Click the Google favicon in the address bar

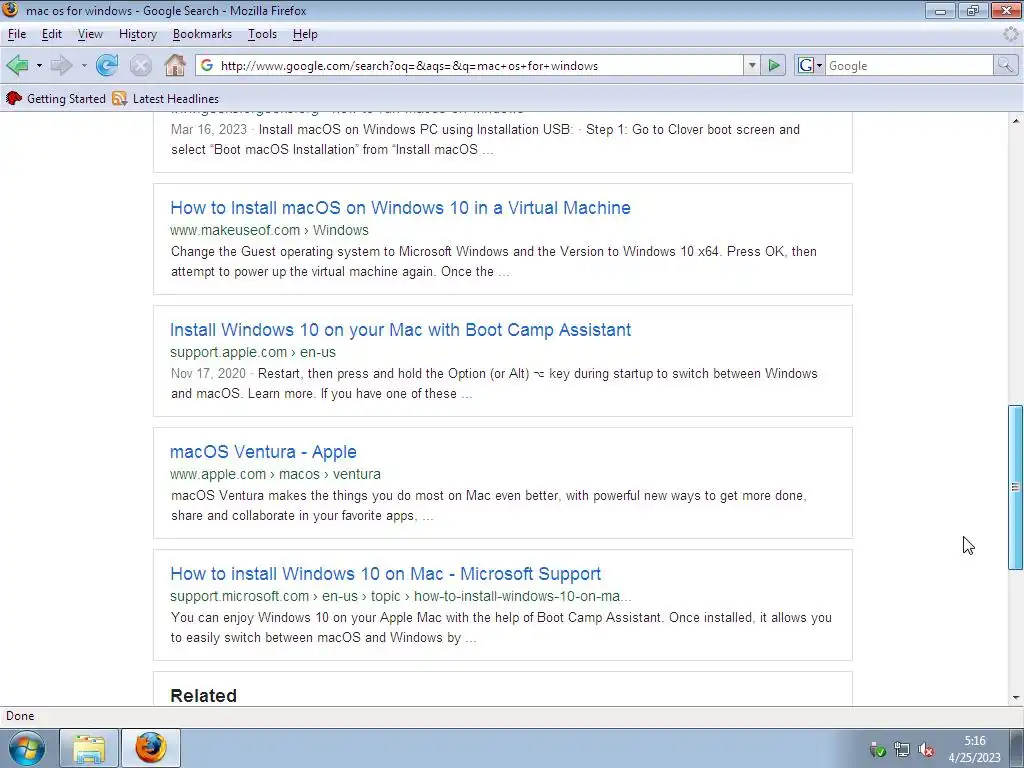[207, 65]
